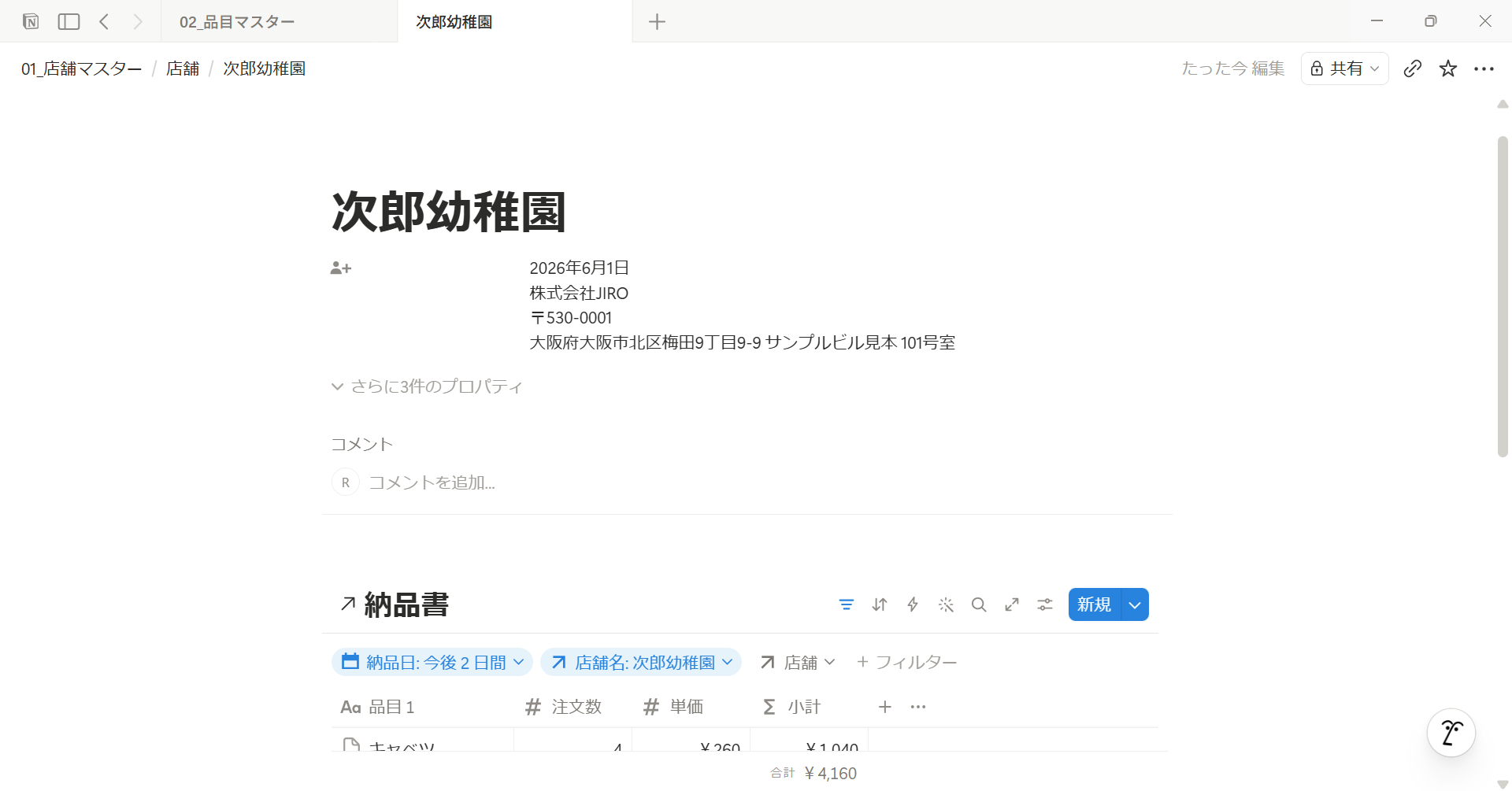Click たった今 編集 edit history text
This screenshot has height=791, width=1512.
click(x=1232, y=68)
